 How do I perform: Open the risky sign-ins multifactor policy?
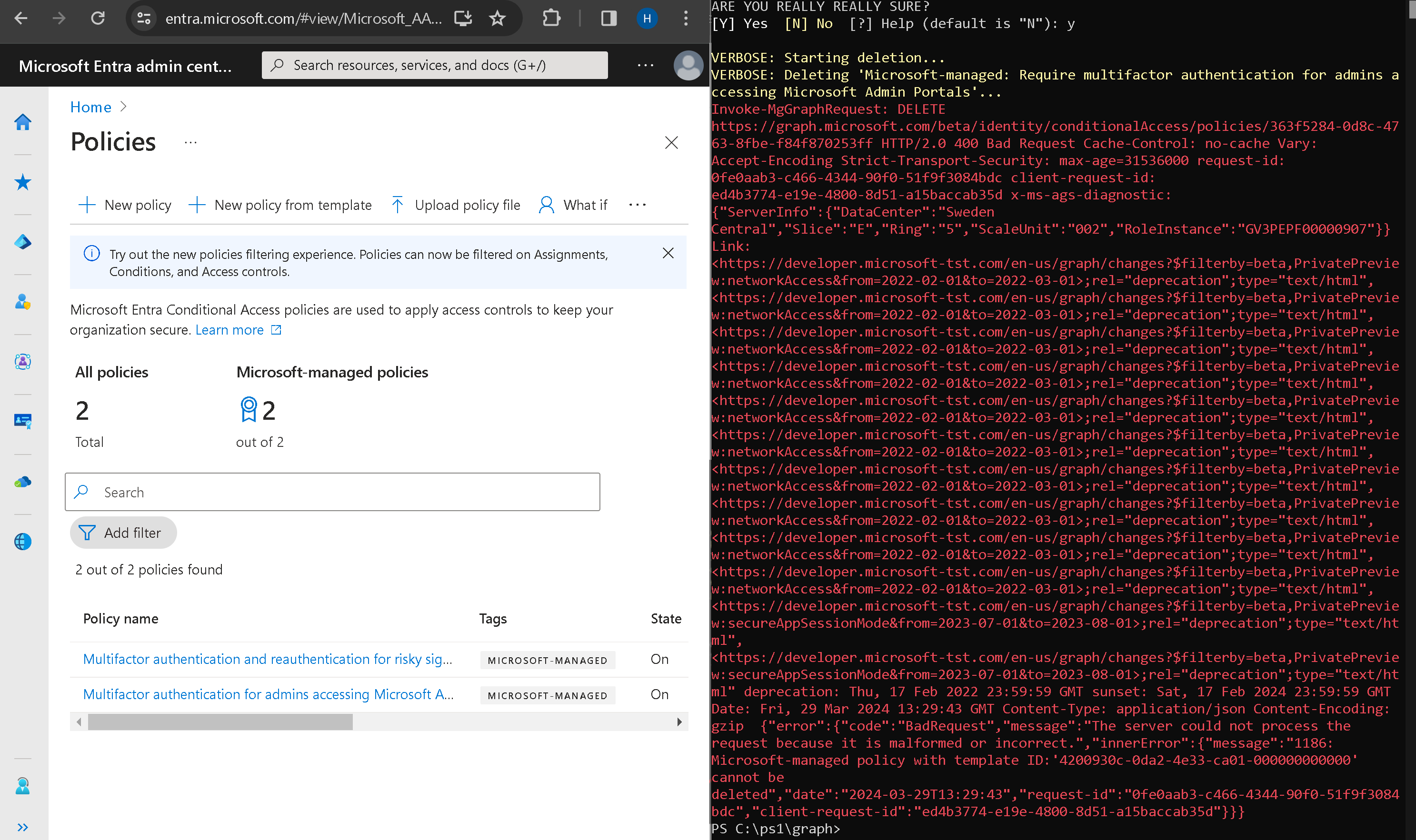tap(267, 659)
